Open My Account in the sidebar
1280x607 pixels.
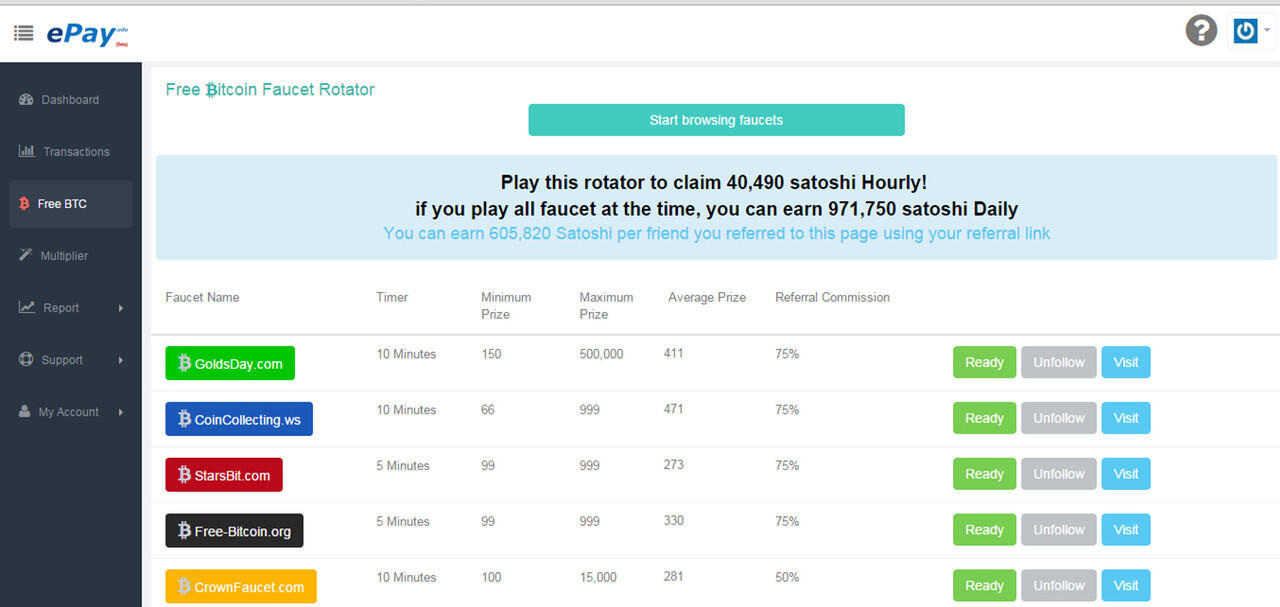pos(71,412)
